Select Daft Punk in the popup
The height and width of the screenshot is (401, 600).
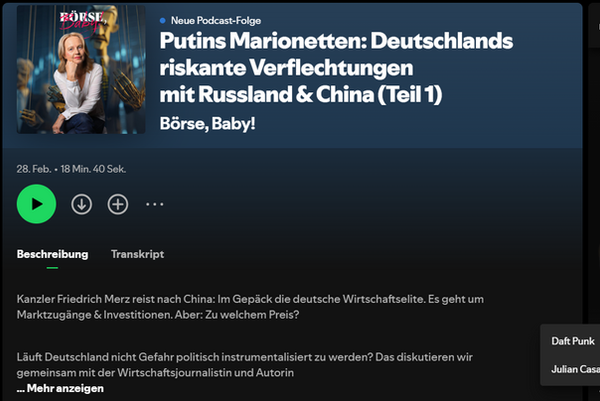click(x=573, y=341)
